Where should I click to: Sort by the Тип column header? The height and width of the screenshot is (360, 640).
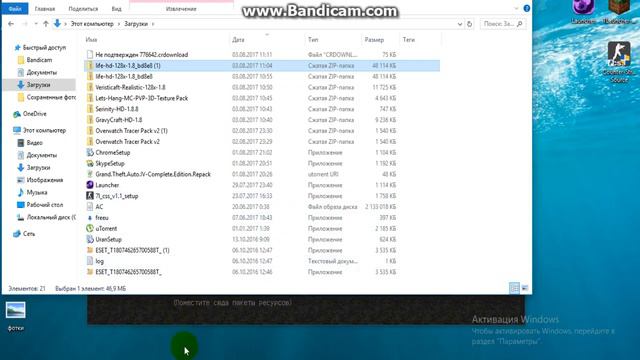(313, 40)
